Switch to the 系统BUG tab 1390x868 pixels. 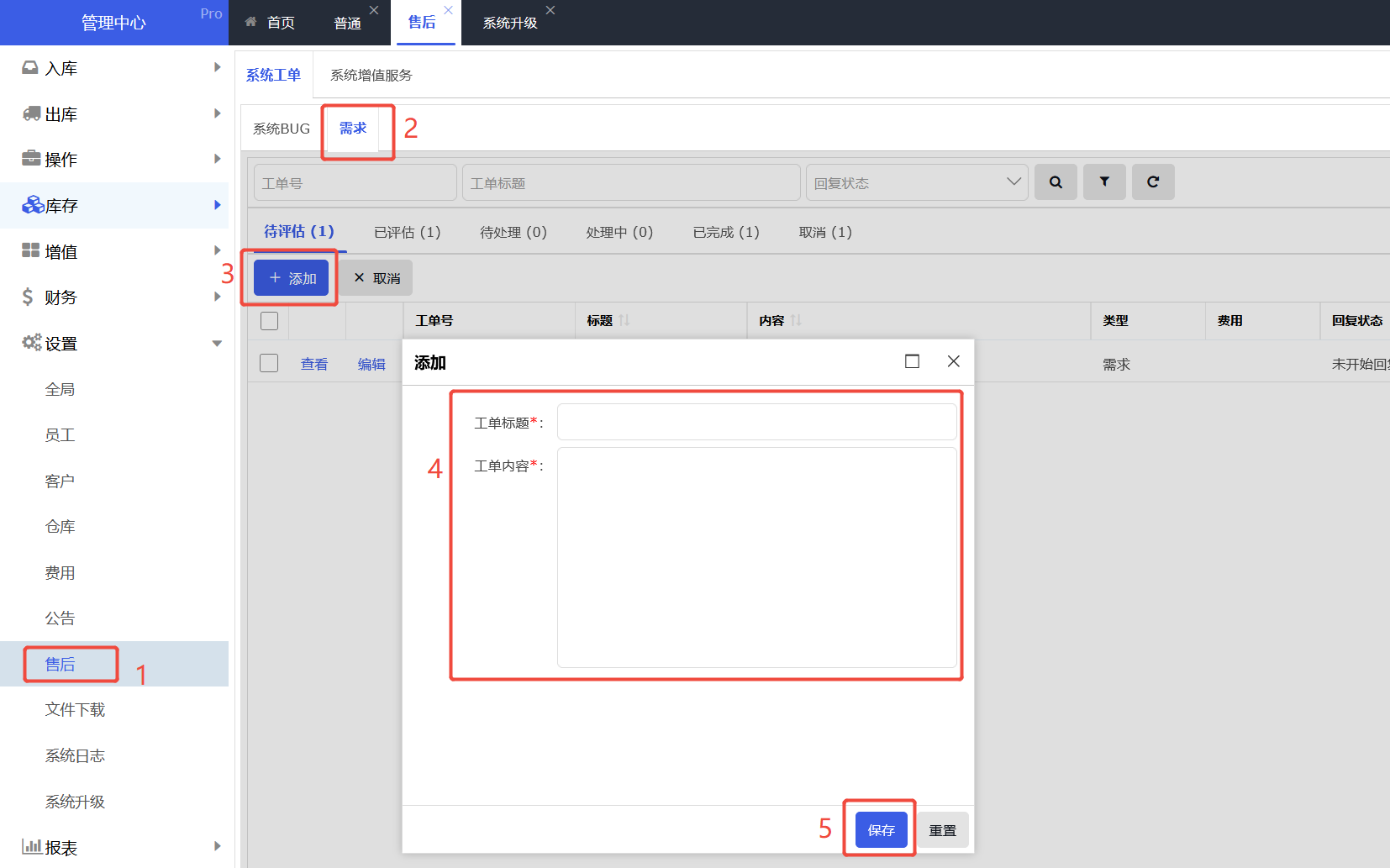coord(282,129)
